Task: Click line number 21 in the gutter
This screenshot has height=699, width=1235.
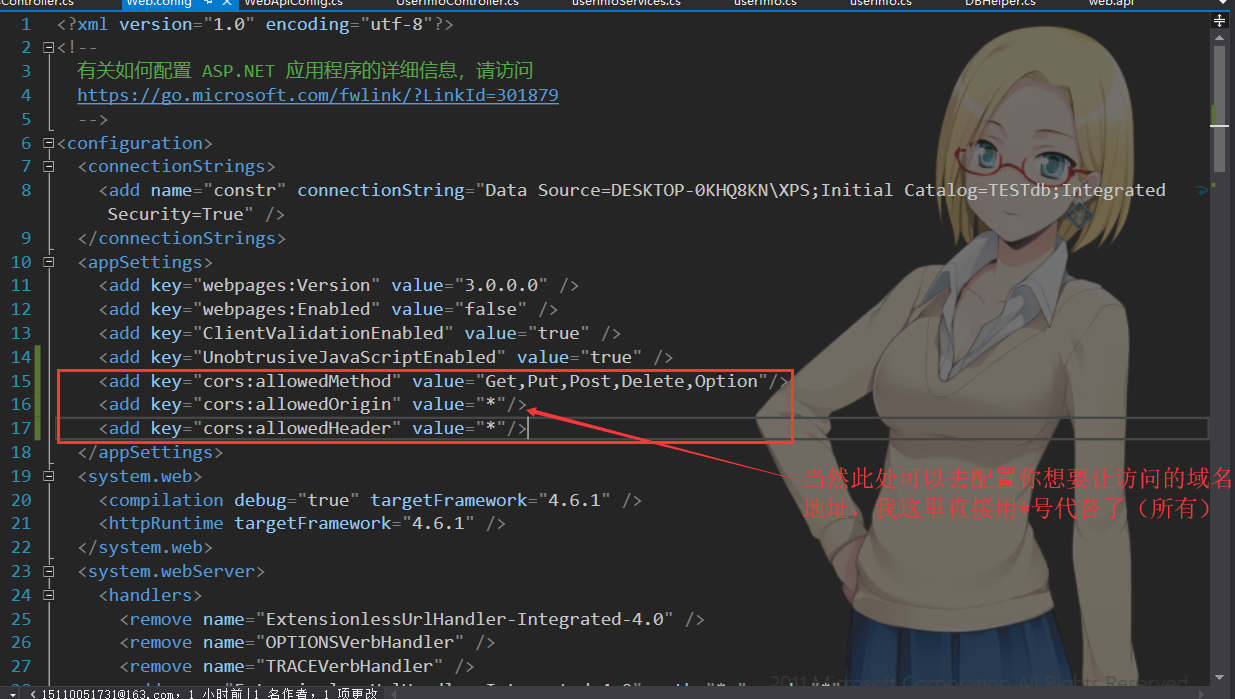Action: 21,523
